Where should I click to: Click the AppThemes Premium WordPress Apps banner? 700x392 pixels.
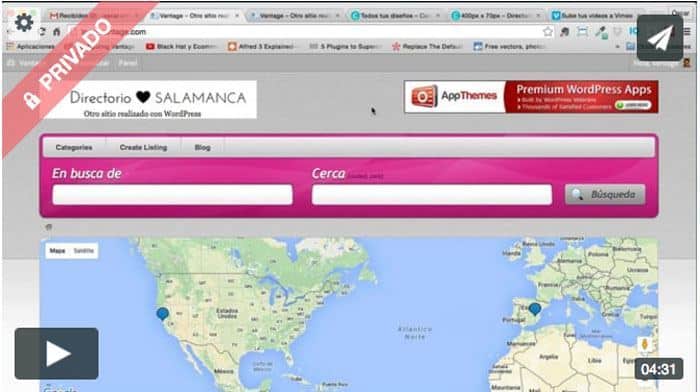(x=531, y=97)
